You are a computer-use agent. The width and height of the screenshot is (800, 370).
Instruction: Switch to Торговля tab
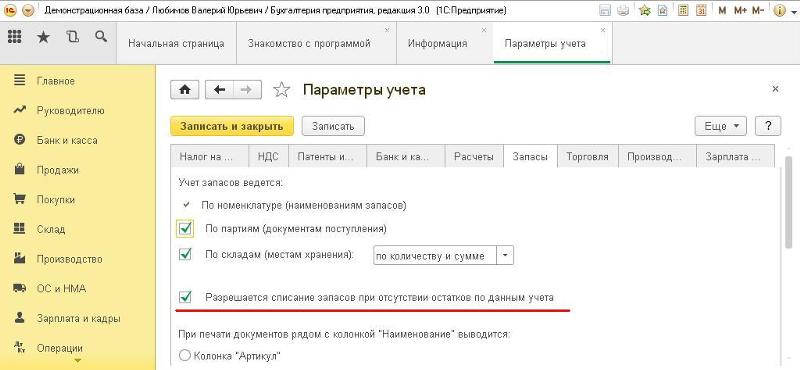tap(588, 157)
